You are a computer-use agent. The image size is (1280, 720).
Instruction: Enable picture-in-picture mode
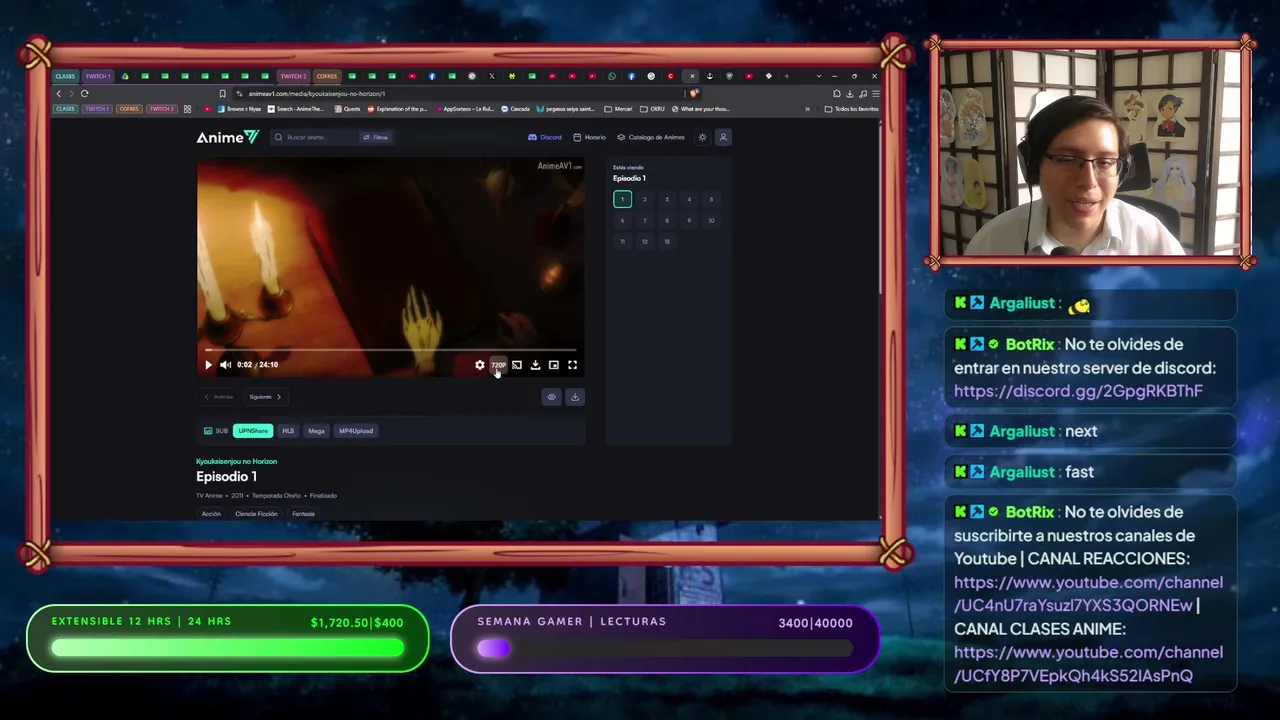tap(553, 365)
